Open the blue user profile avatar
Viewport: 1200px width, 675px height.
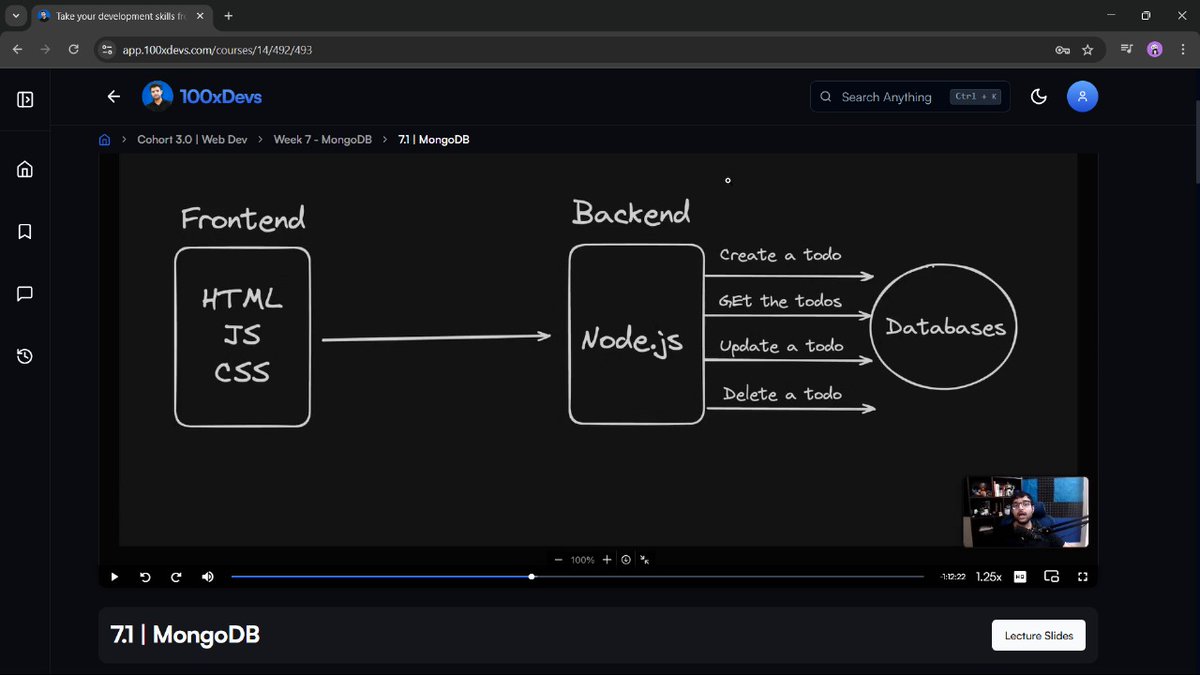(x=1083, y=96)
